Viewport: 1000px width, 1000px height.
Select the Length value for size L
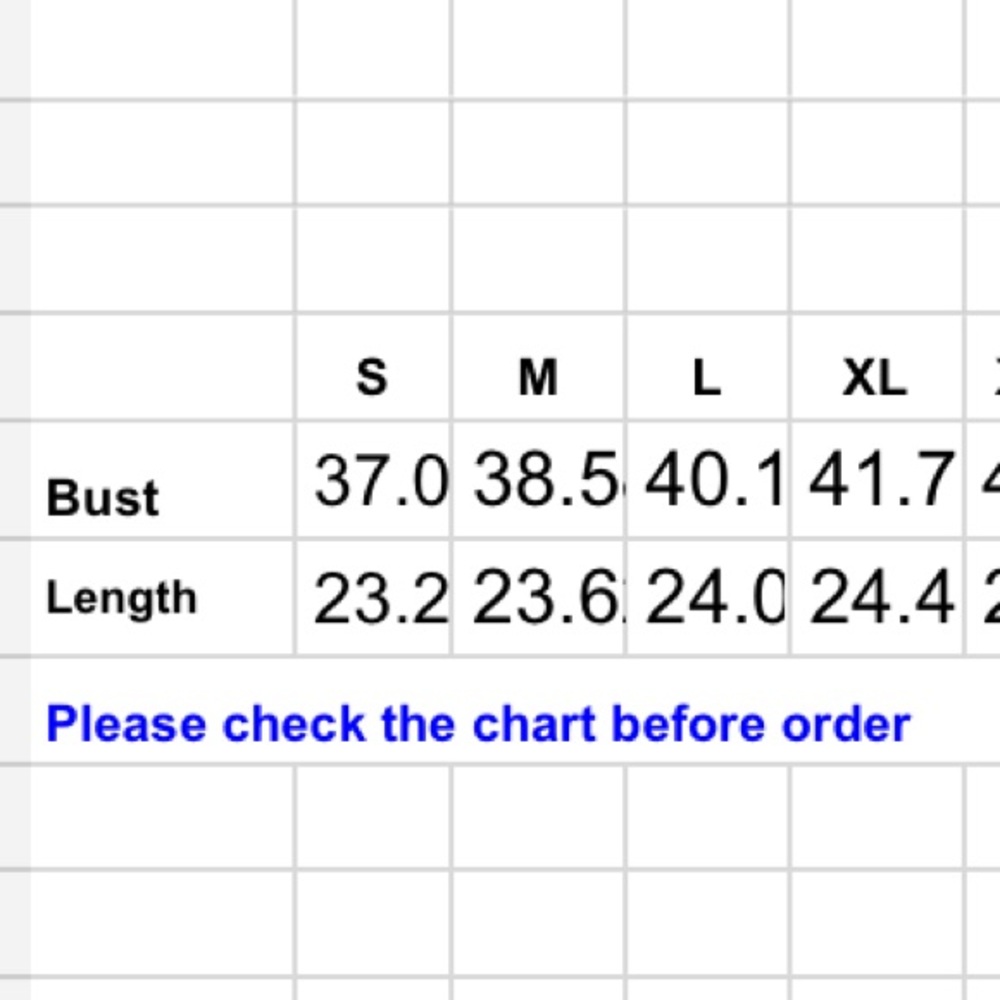708,598
